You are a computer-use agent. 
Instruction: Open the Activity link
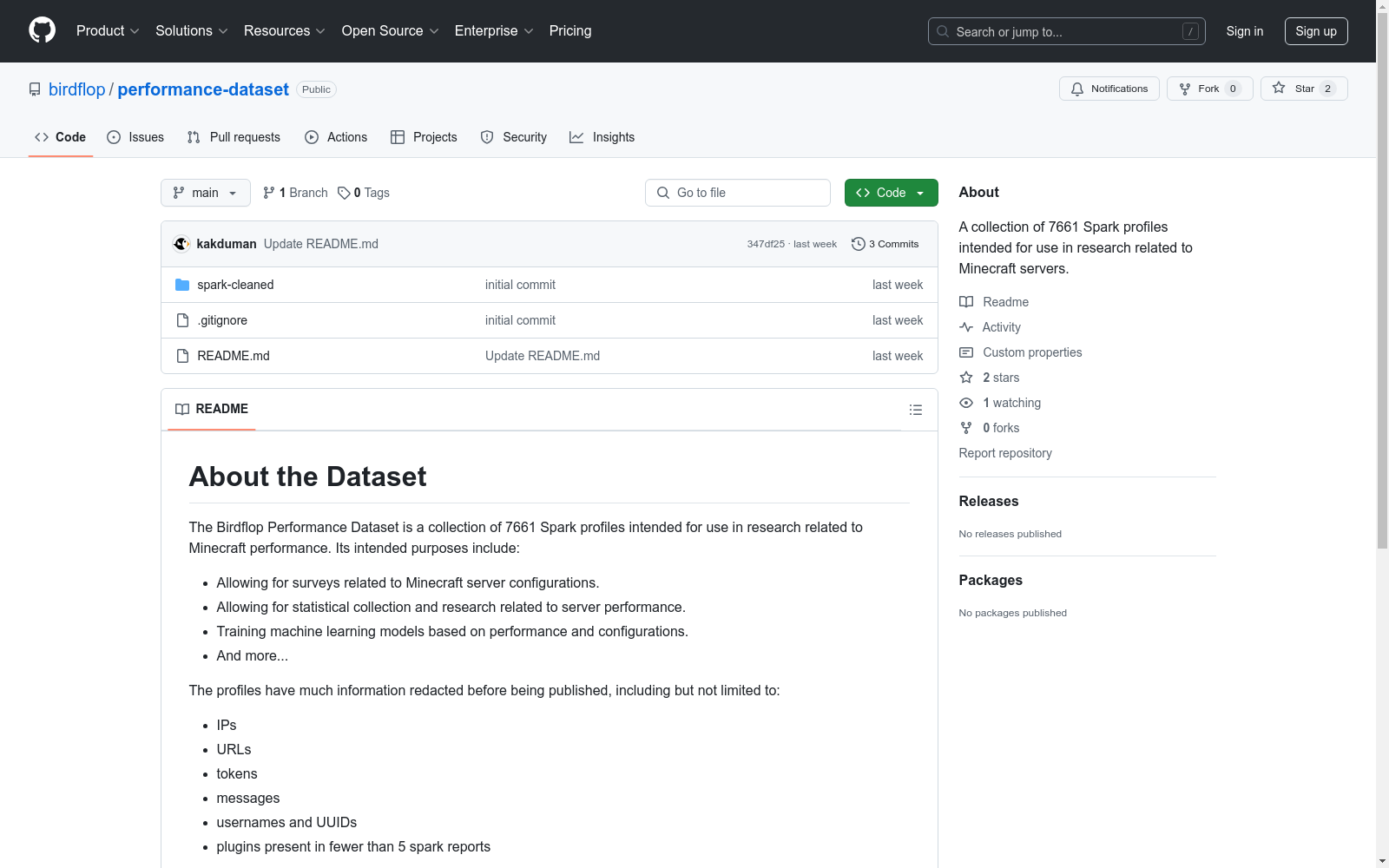pyautogui.click(x=991, y=327)
